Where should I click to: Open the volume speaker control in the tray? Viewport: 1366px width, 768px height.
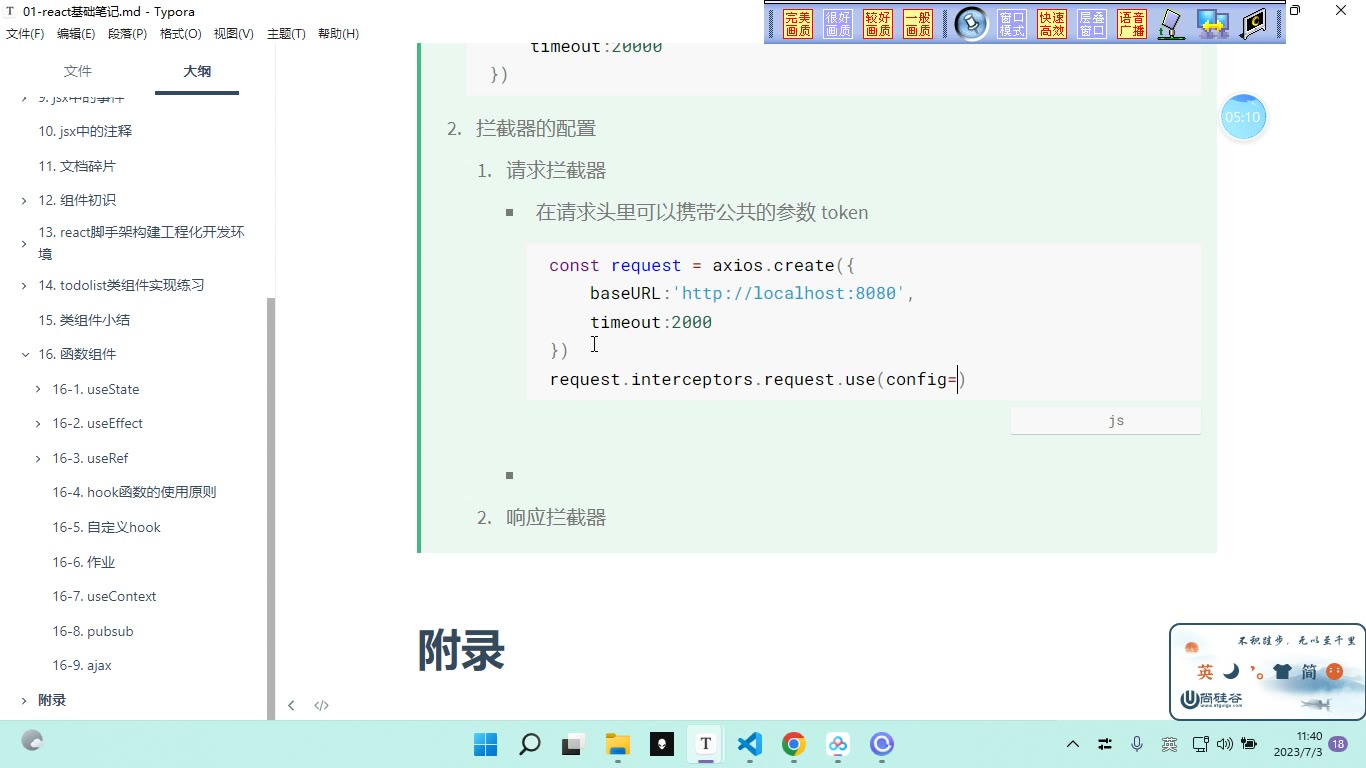1225,744
